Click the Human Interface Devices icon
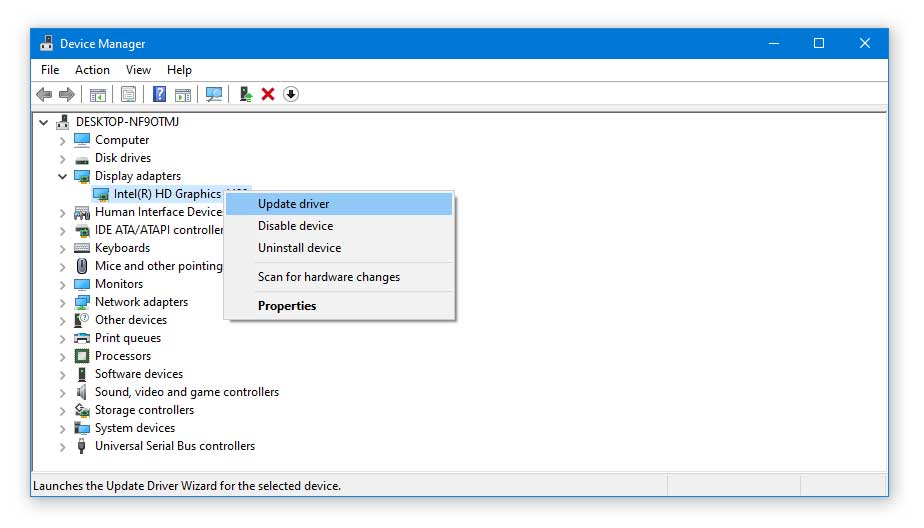Viewport: 924px width, 528px height. [x=82, y=212]
